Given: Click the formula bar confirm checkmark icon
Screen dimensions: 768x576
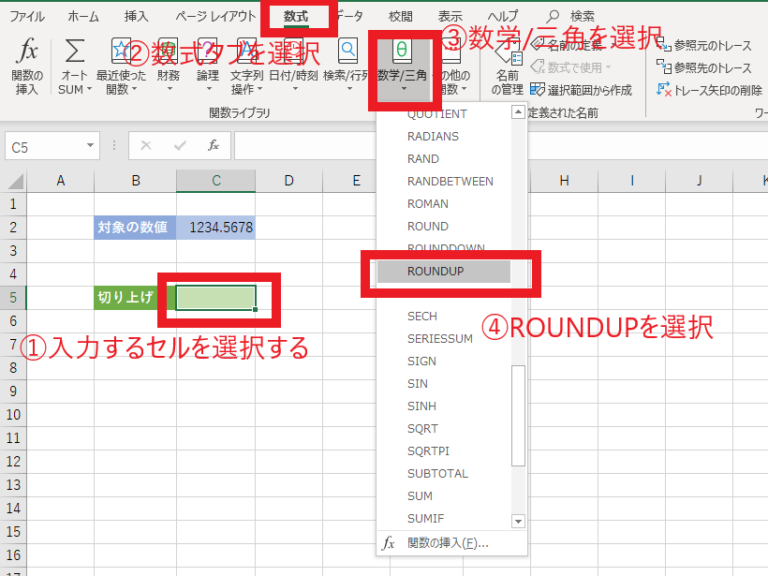Looking at the screenshot, I should pyautogui.click(x=180, y=145).
